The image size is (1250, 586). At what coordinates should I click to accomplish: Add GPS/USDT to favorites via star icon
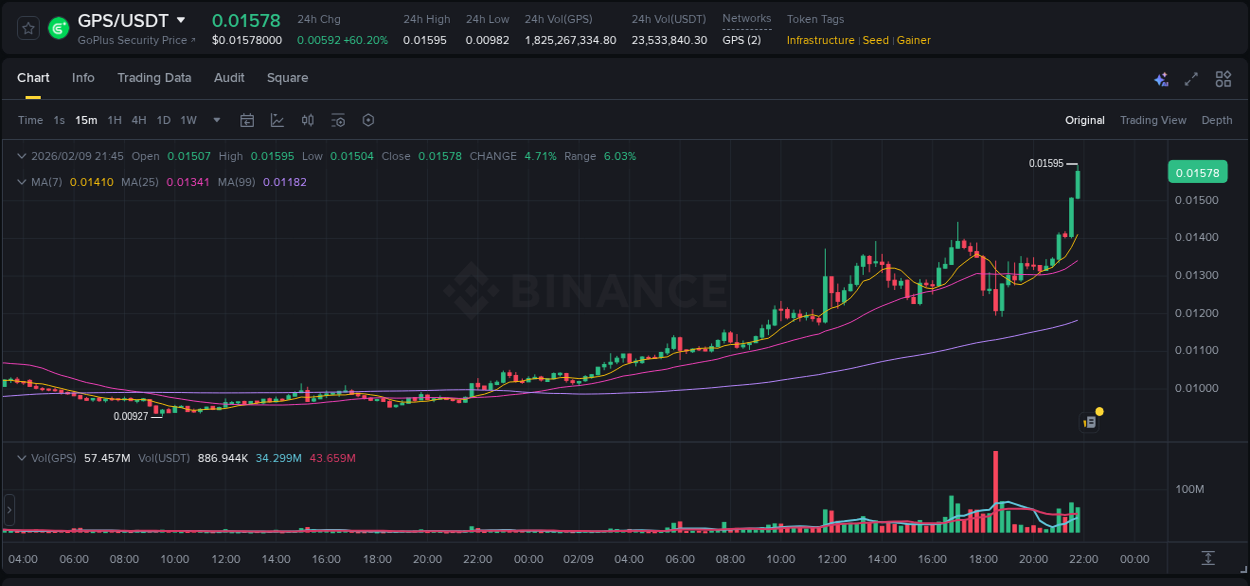tap(27, 27)
